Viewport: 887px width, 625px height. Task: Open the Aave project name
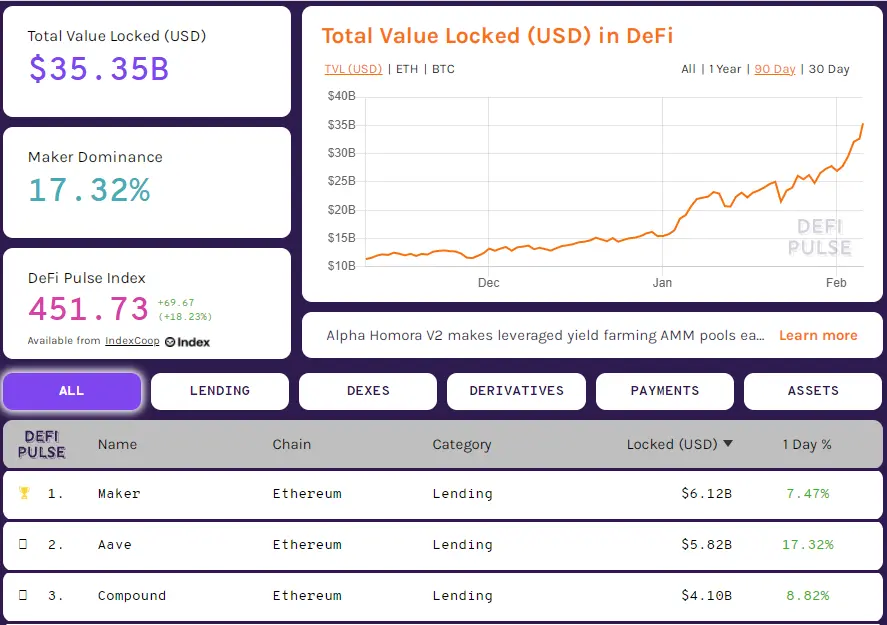pyautogui.click(x=115, y=545)
